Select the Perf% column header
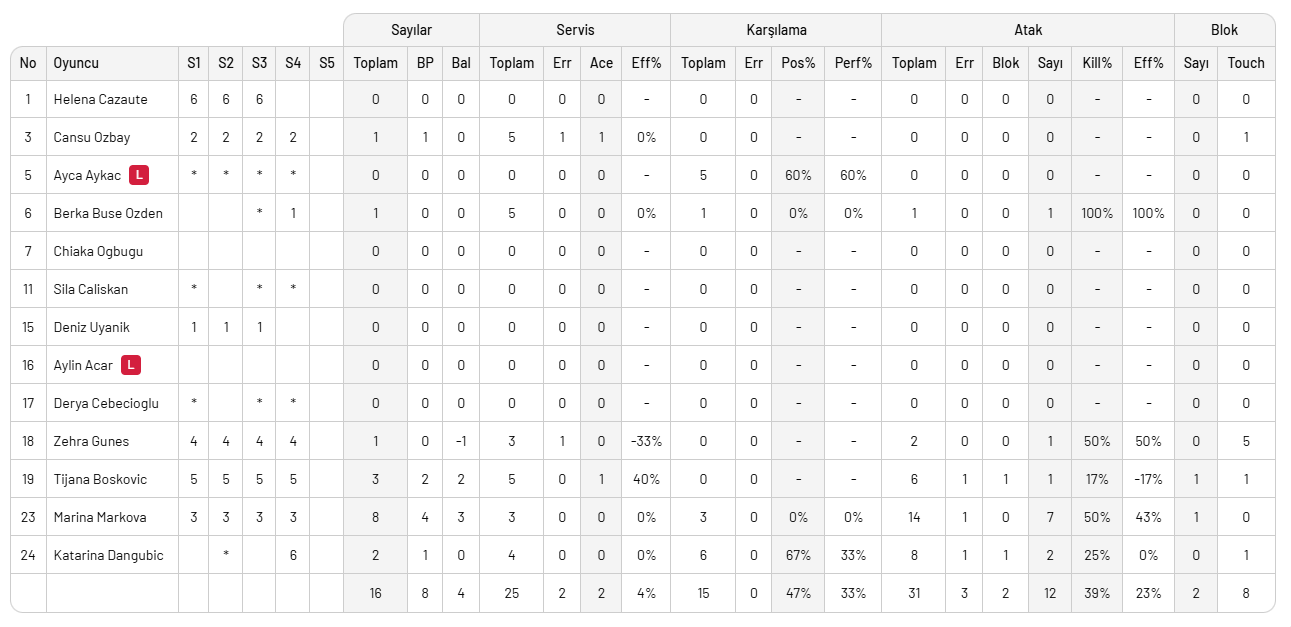This screenshot has height=627, width=1291. point(853,63)
